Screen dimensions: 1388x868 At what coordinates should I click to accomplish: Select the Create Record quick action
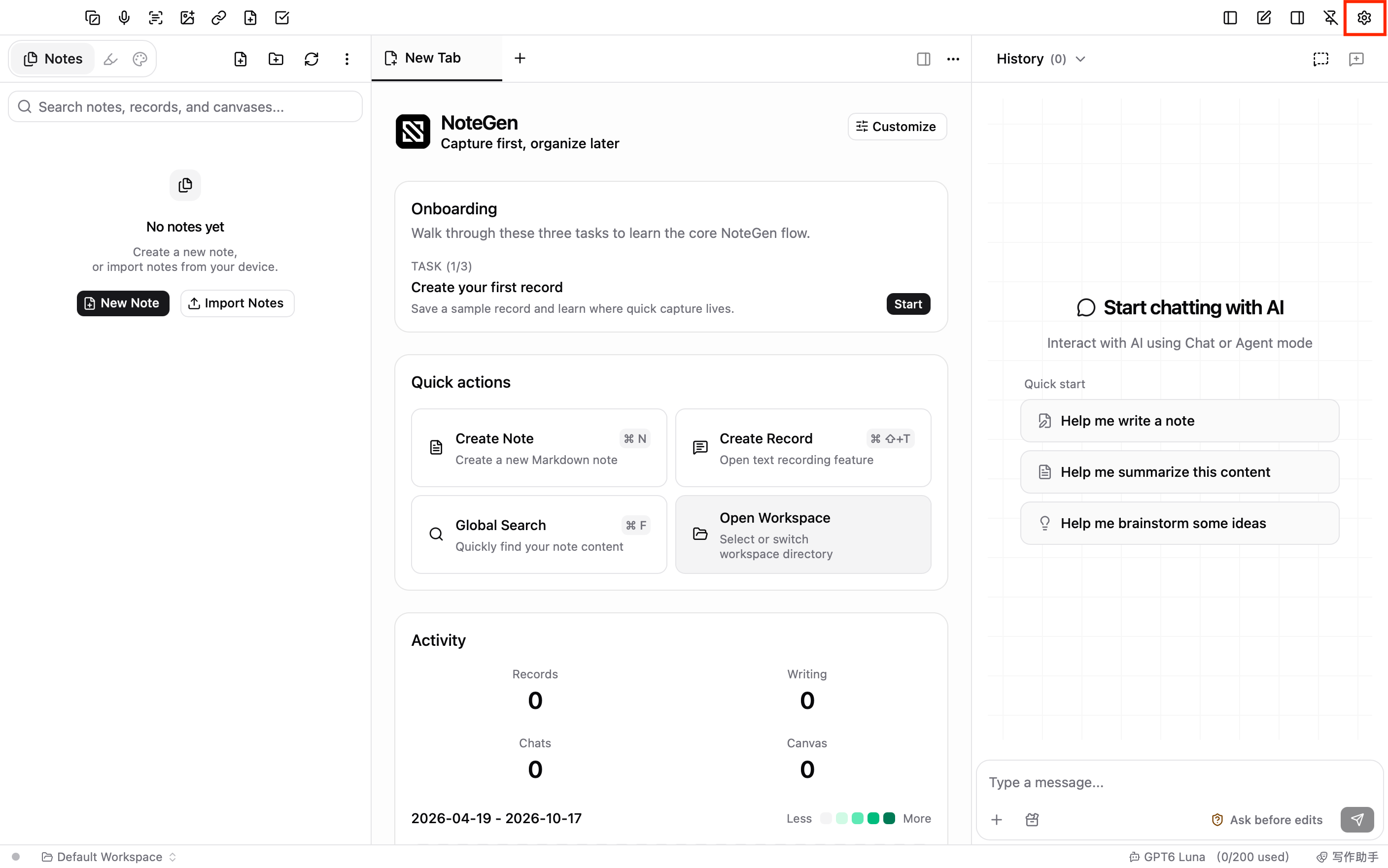(803, 448)
